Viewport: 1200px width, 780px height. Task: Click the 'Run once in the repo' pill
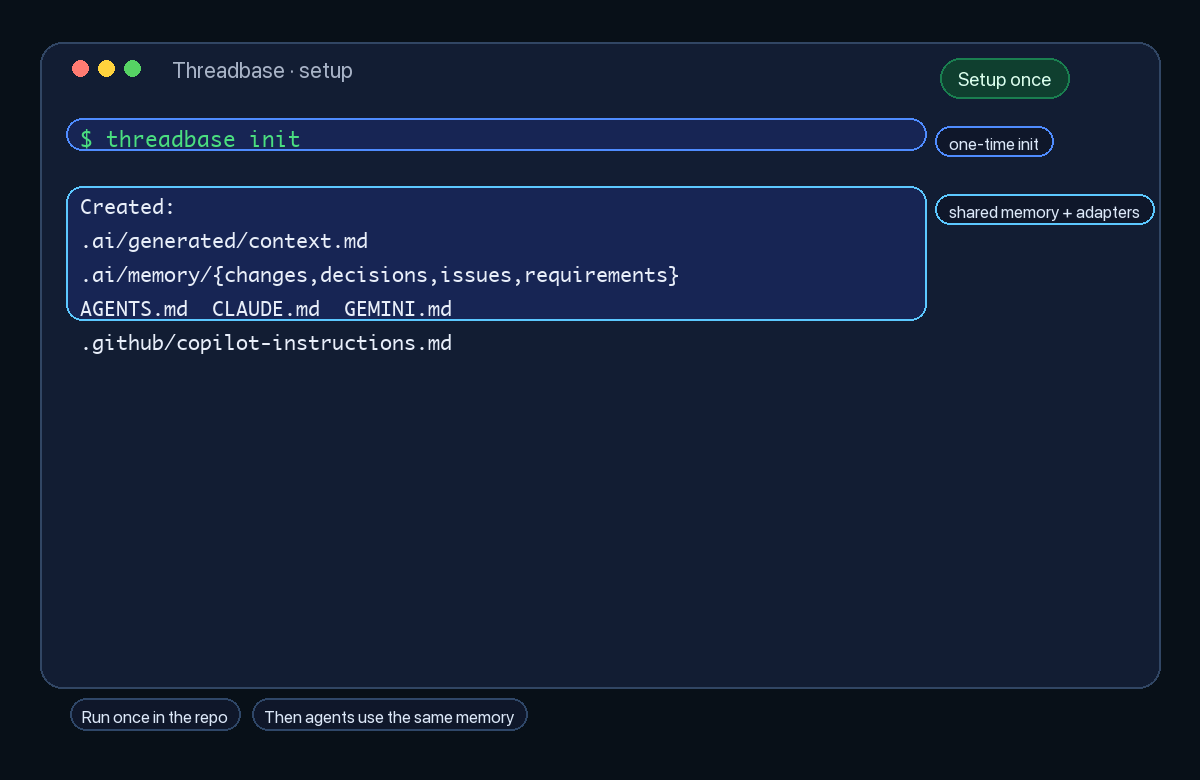155,716
